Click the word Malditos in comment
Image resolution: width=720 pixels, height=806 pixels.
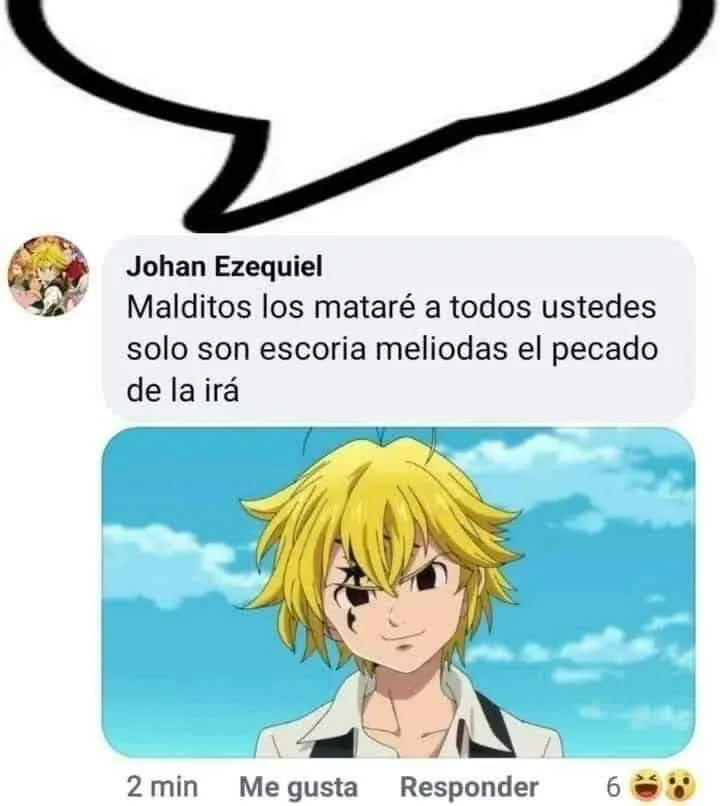(x=189, y=307)
